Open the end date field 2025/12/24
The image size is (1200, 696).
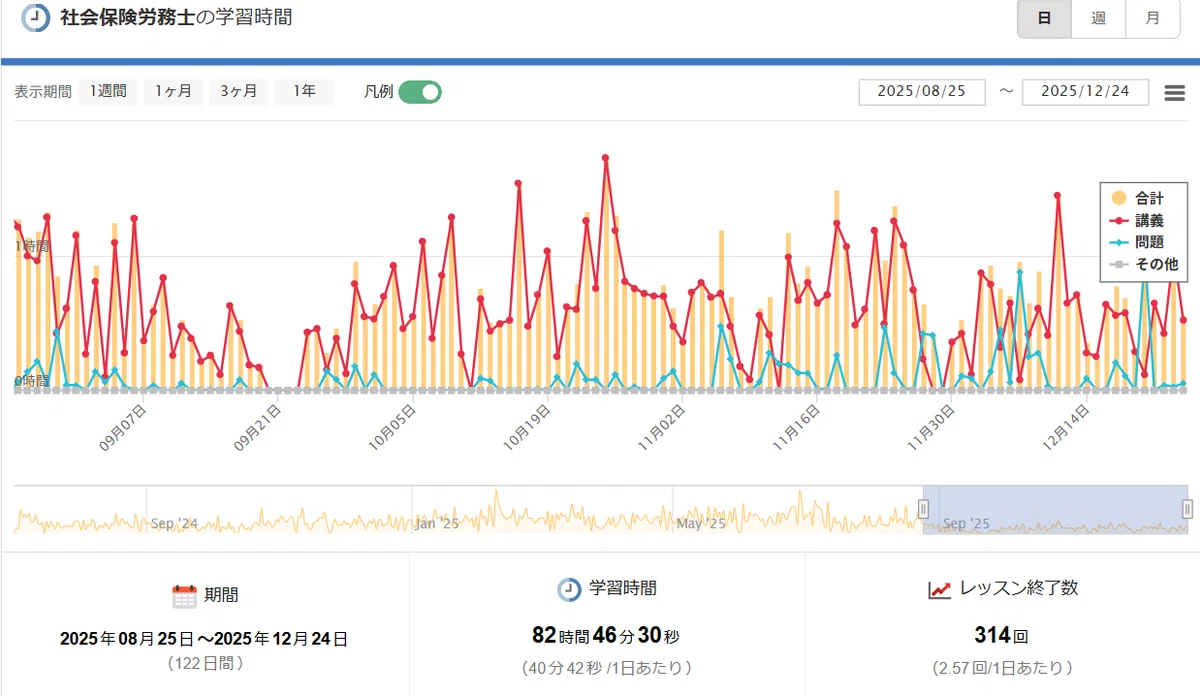(x=1085, y=91)
